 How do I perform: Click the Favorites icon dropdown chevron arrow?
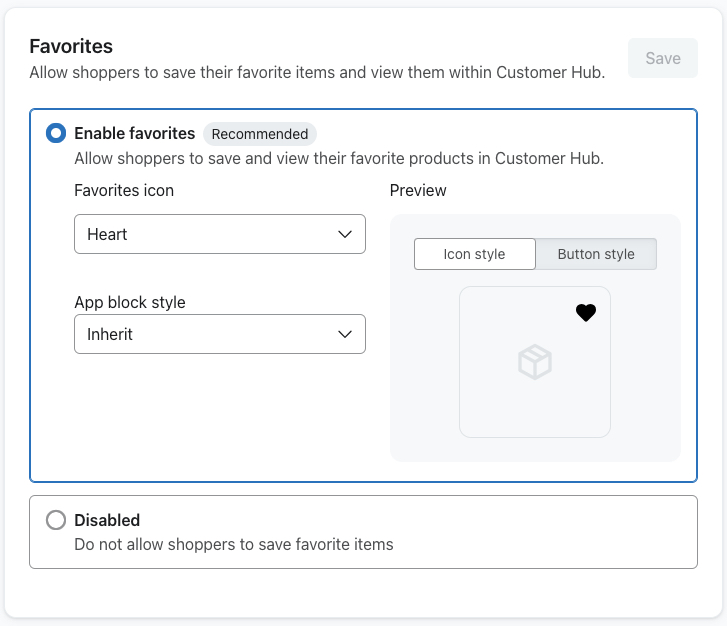(x=345, y=234)
